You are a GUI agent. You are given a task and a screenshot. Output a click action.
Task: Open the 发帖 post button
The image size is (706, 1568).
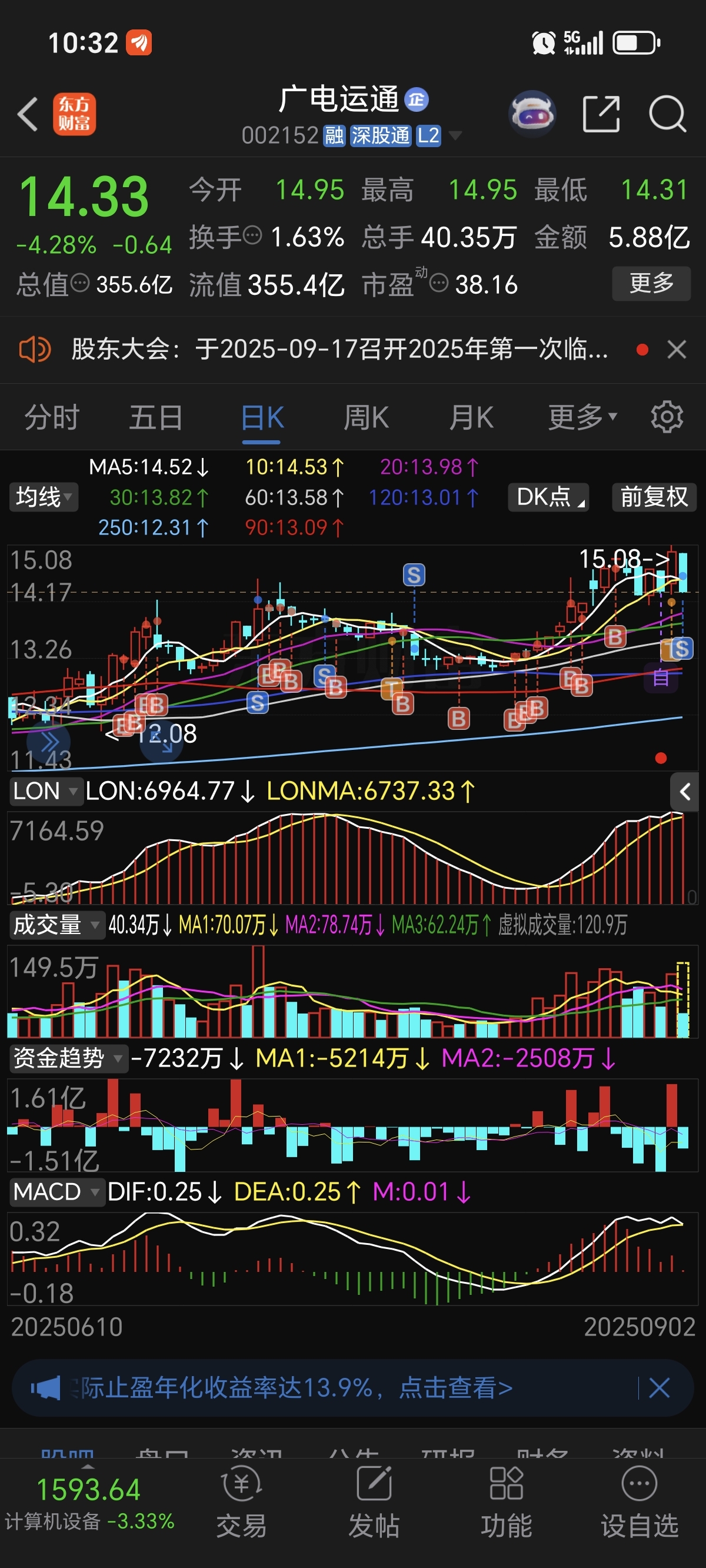[x=374, y=1503]
